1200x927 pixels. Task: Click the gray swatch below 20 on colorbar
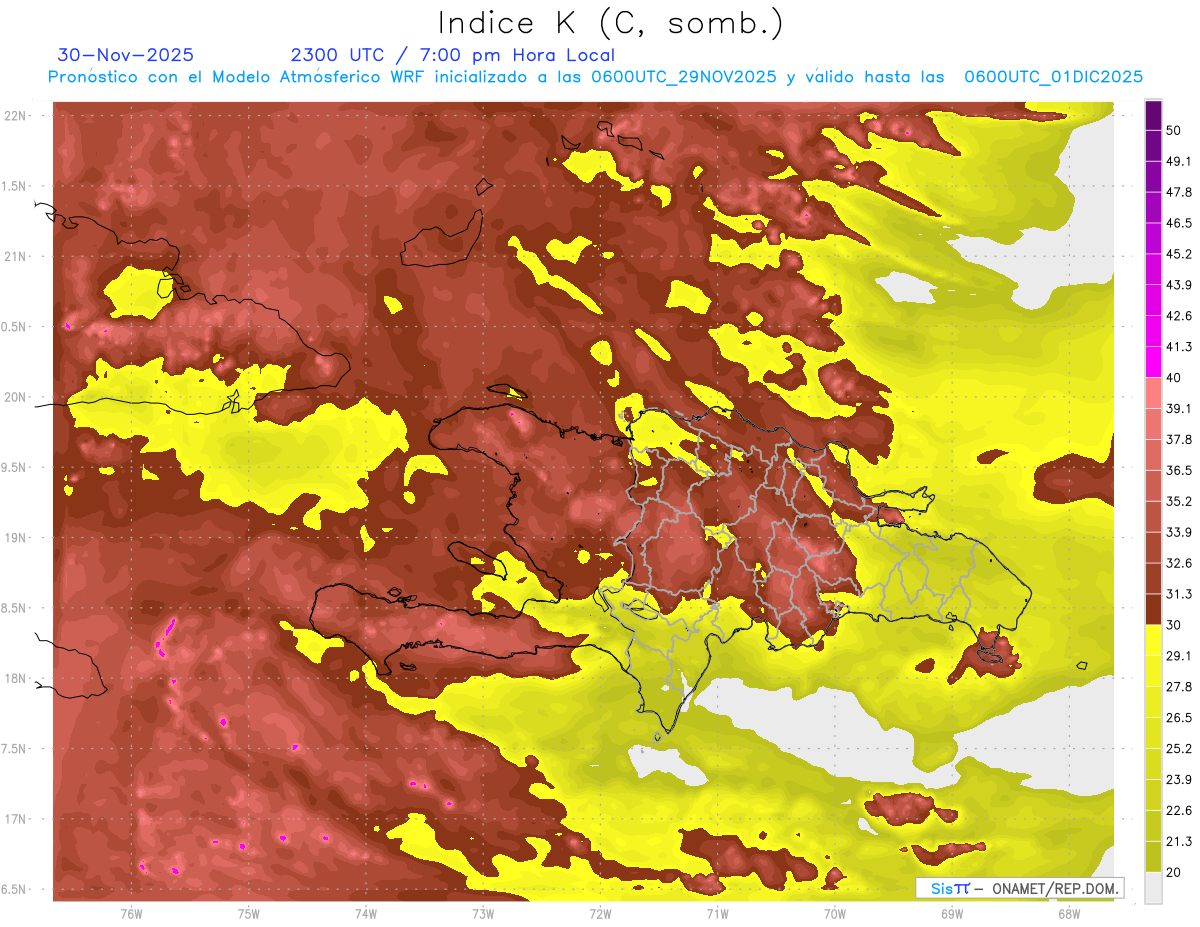click(1153, 888)
